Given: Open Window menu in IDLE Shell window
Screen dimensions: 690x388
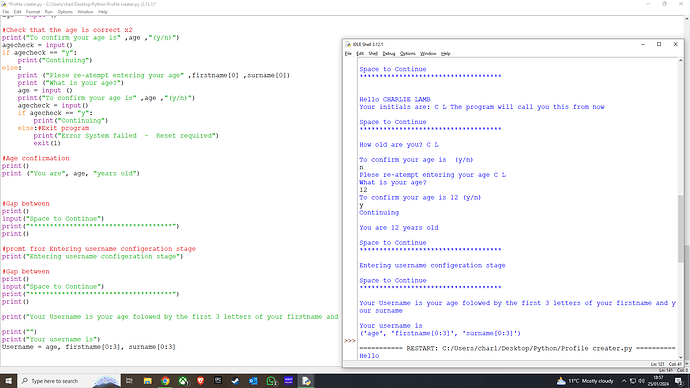Looking at the screenshot, I should point(428,54).
